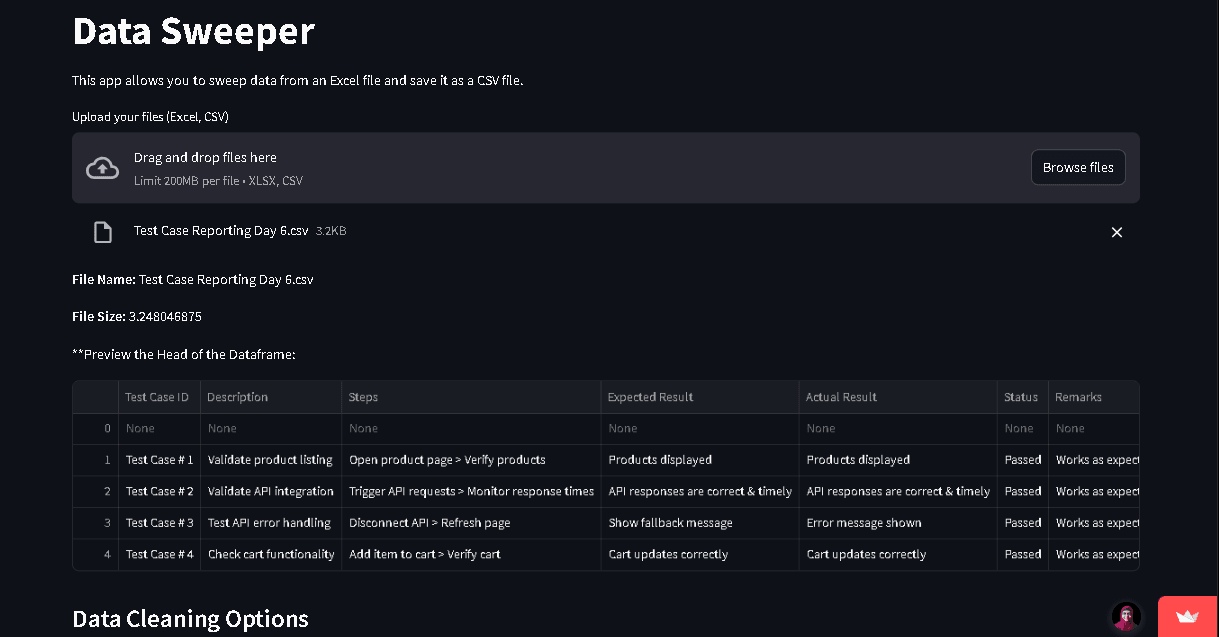1219x637 pixels.
Task: Click the Validate API integration cell
Action: pos(271,491)
